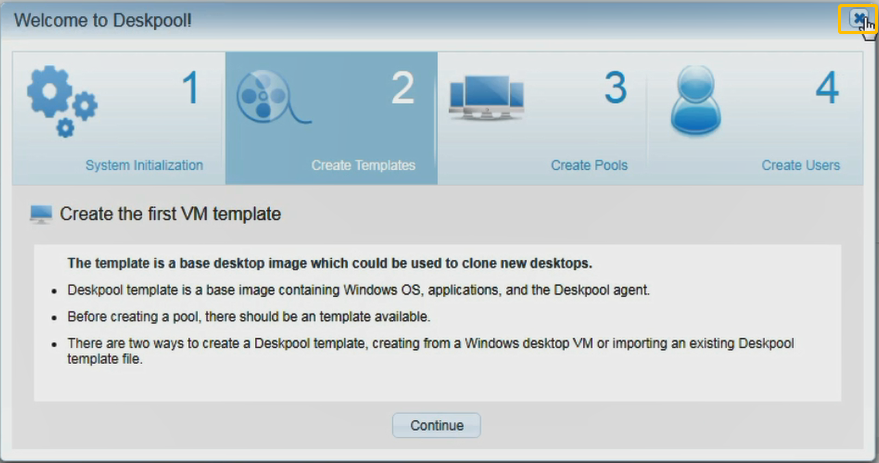Click the user avatar Create Users icon
879x463 pixels.
(696, 101)
